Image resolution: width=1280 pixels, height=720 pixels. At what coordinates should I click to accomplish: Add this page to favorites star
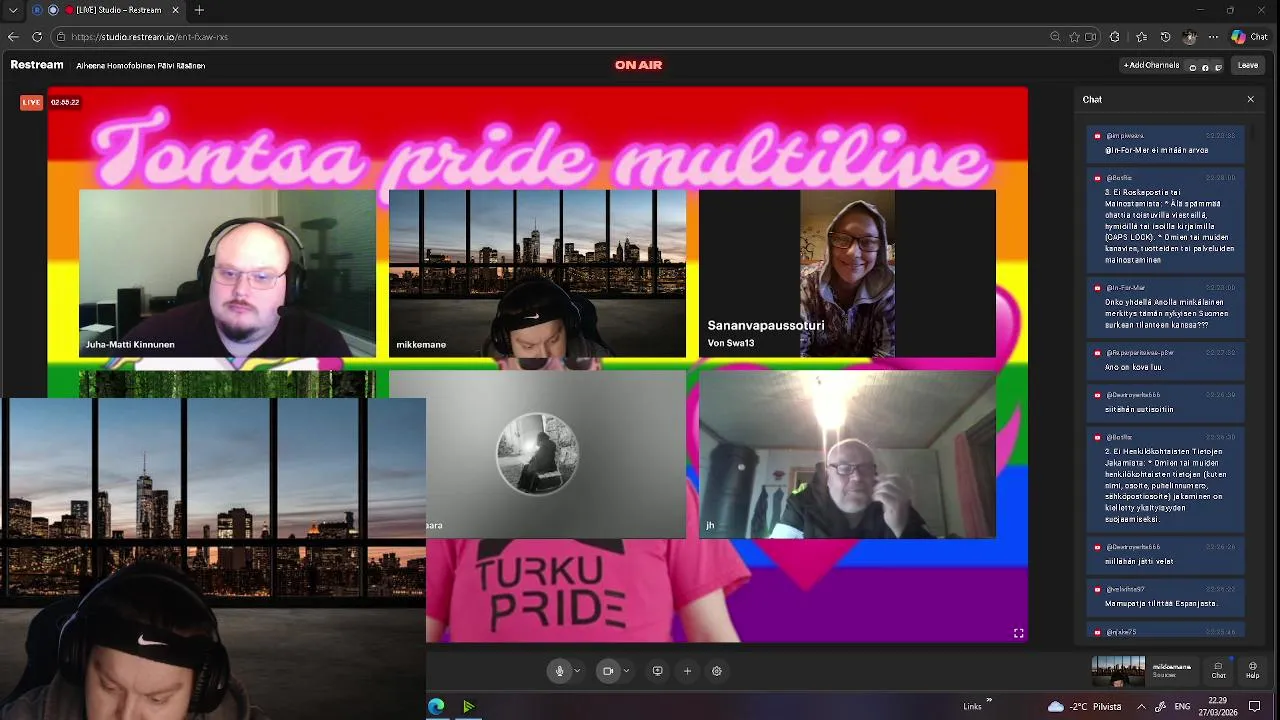pos(1074,37)
